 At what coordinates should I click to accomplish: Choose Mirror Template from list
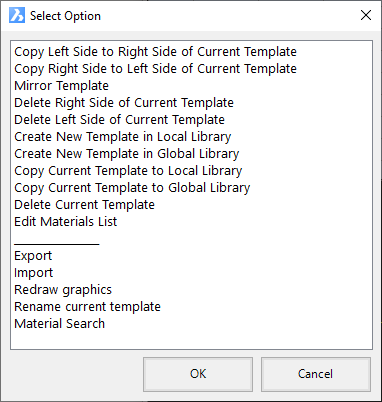[x=61, y=86]
